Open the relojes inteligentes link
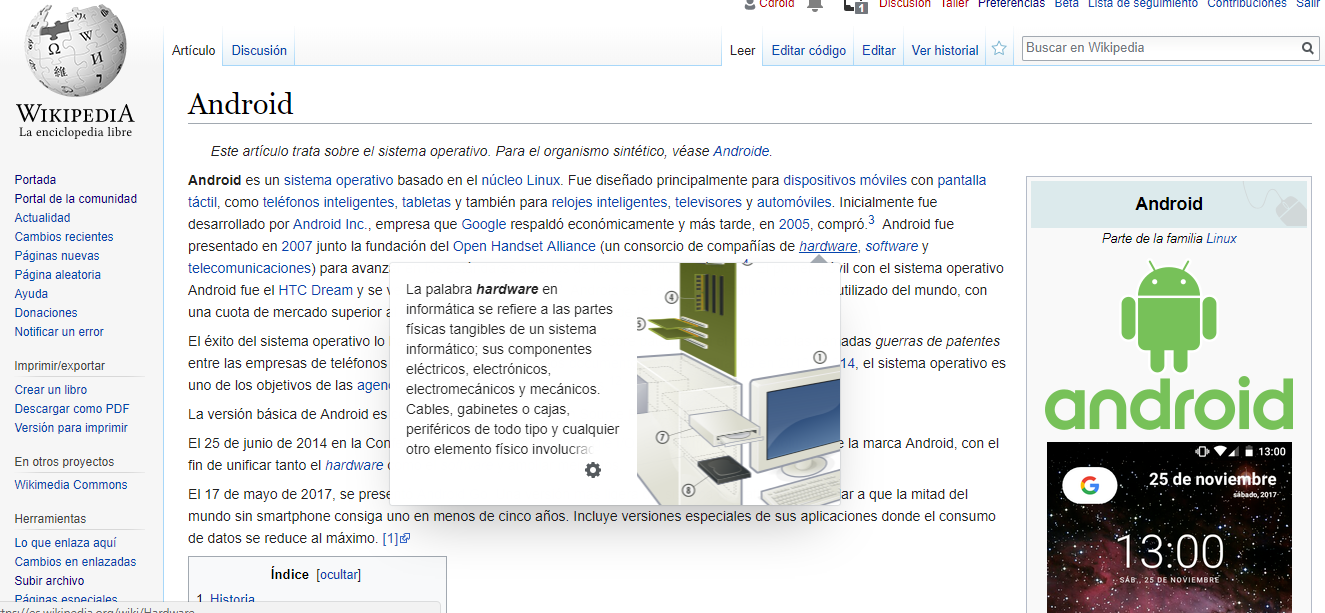 tap(609, 202)
